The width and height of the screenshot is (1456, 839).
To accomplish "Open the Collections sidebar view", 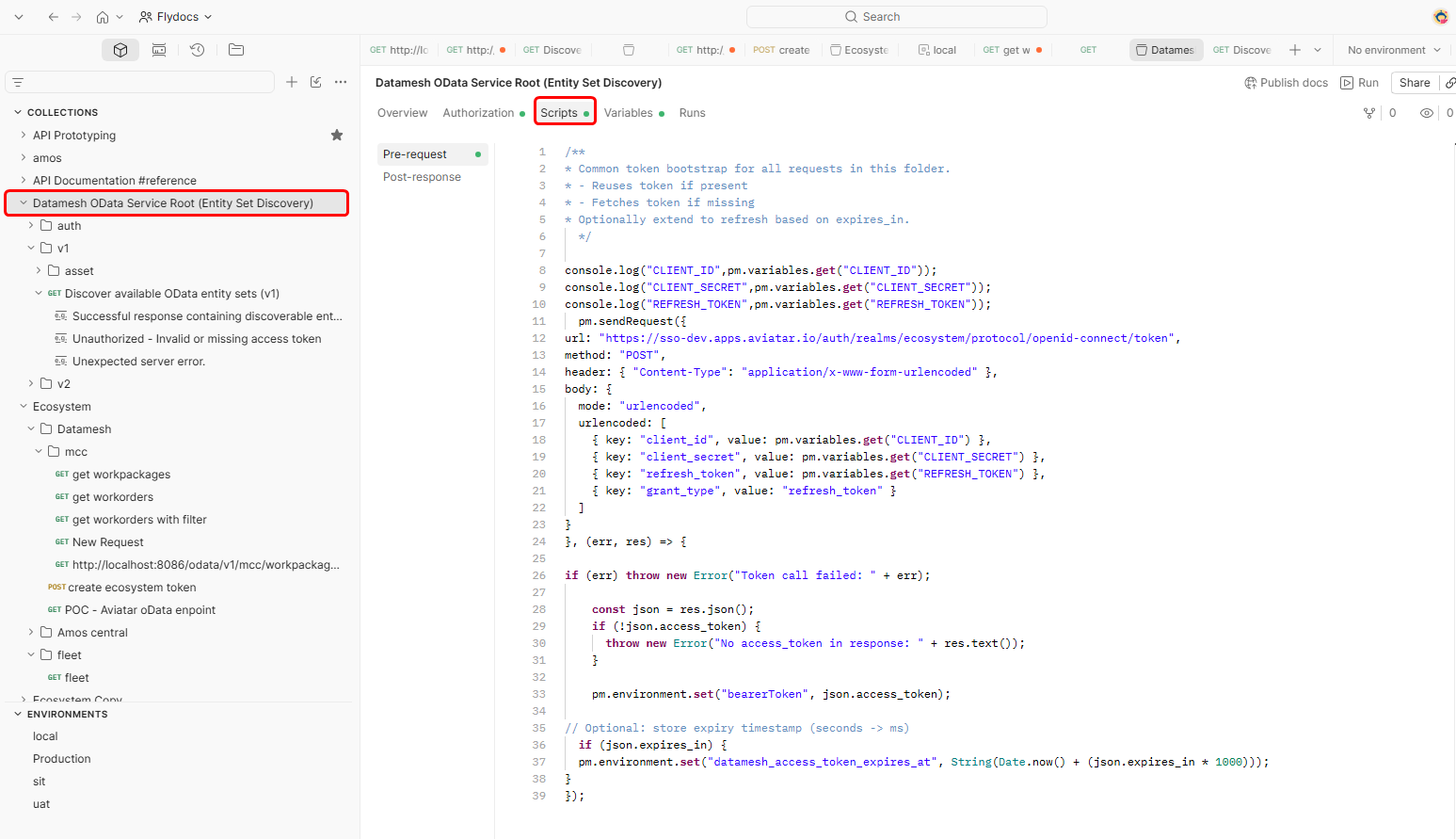I will click(120, 50).
